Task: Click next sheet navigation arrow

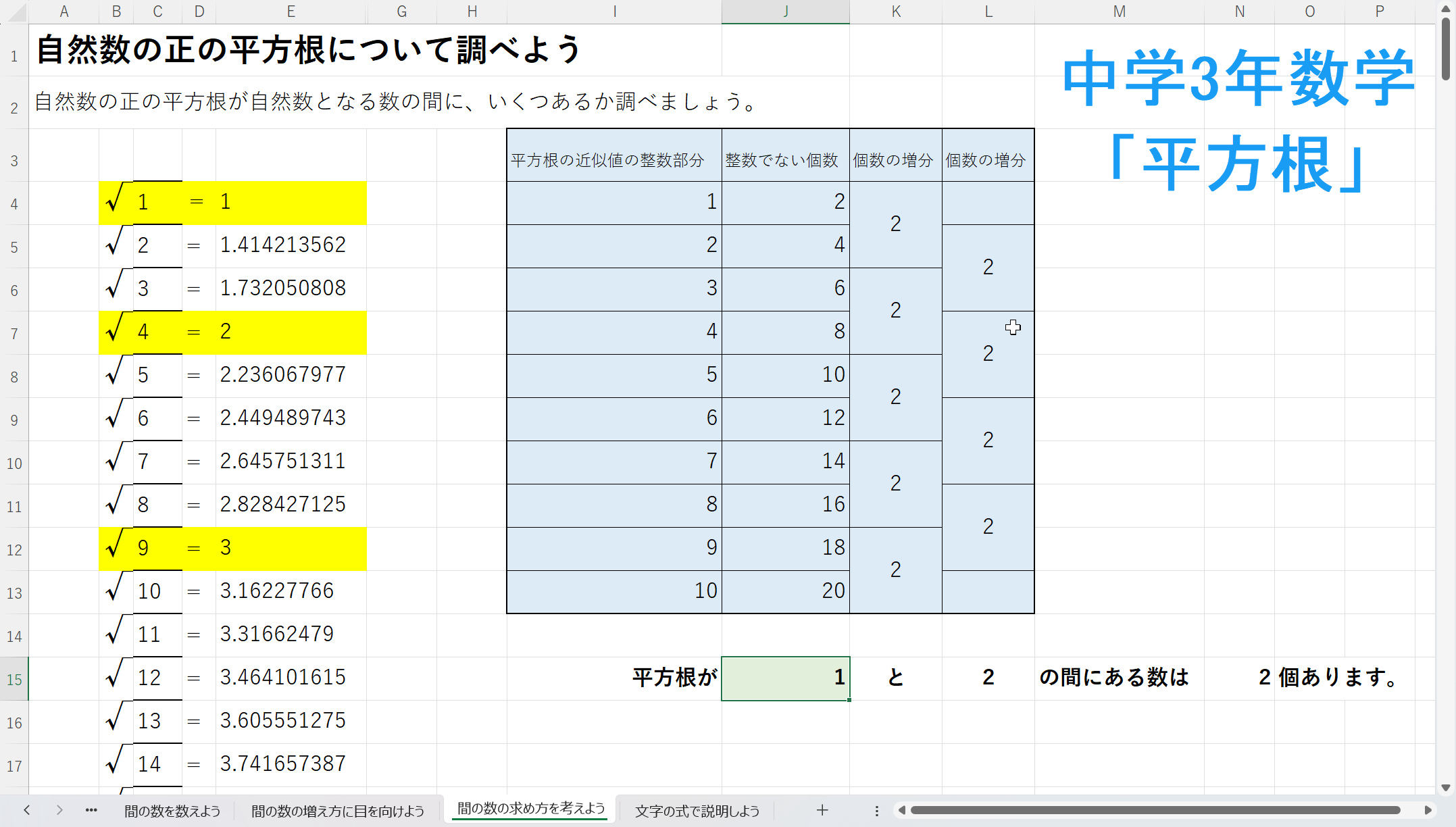Action: click(x=59, y=810)
